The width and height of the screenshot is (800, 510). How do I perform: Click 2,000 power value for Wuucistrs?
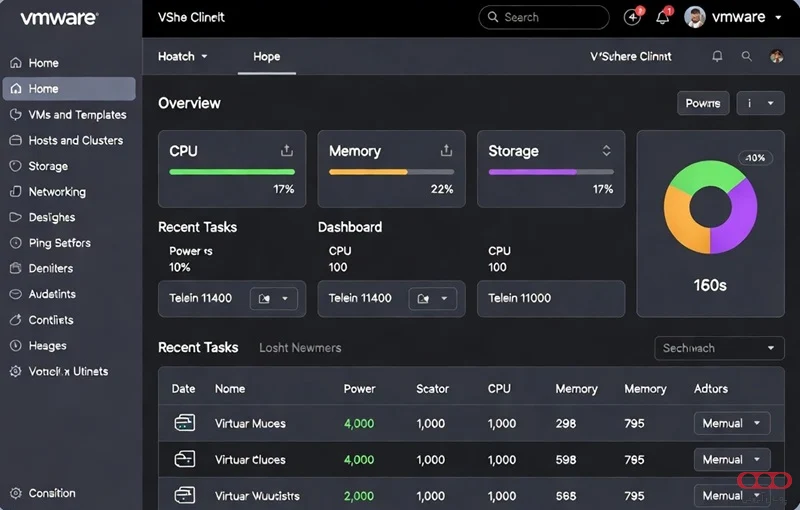359,495
